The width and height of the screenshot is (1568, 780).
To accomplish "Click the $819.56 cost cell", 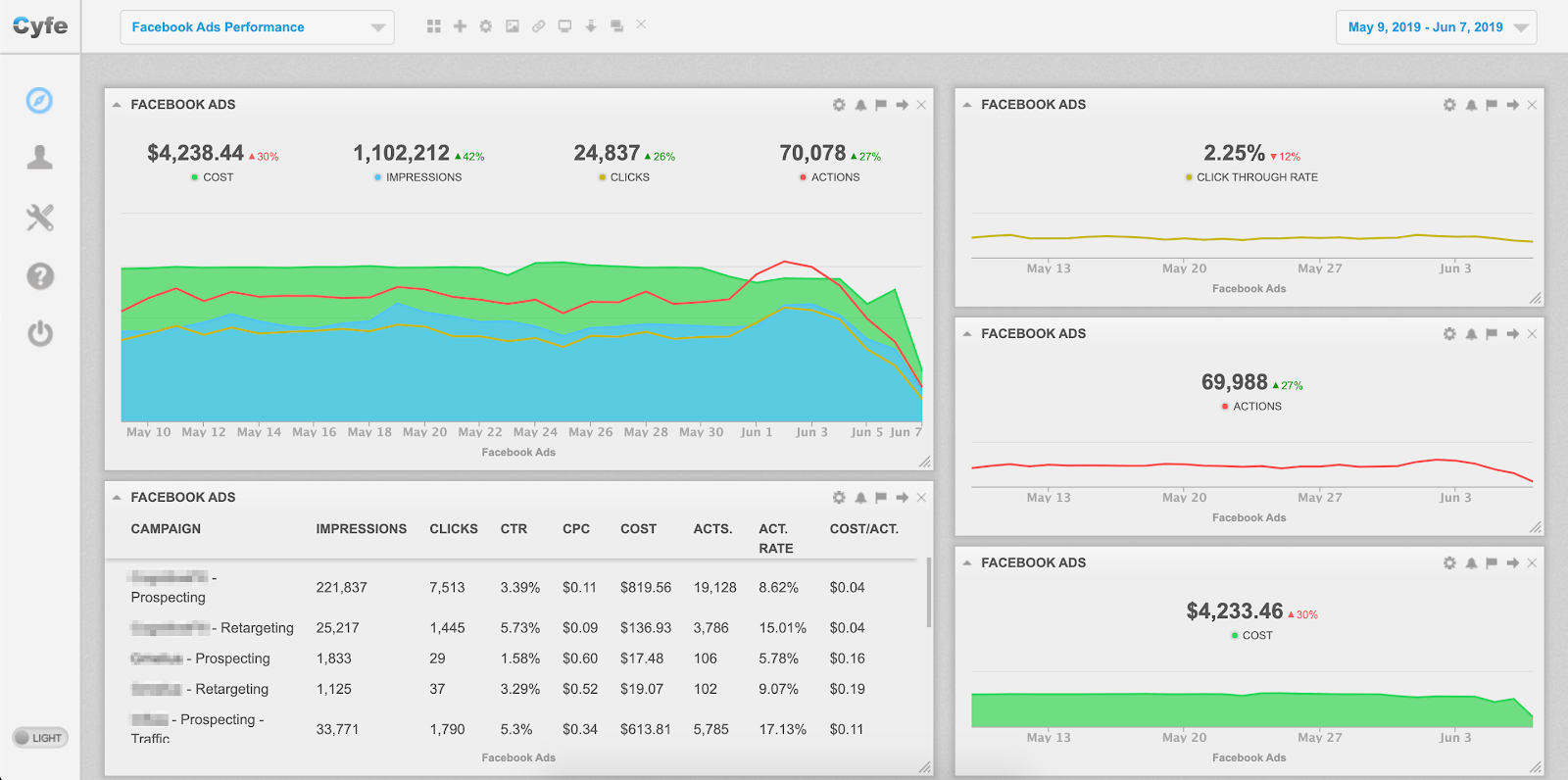I will (x=646, y=588).
